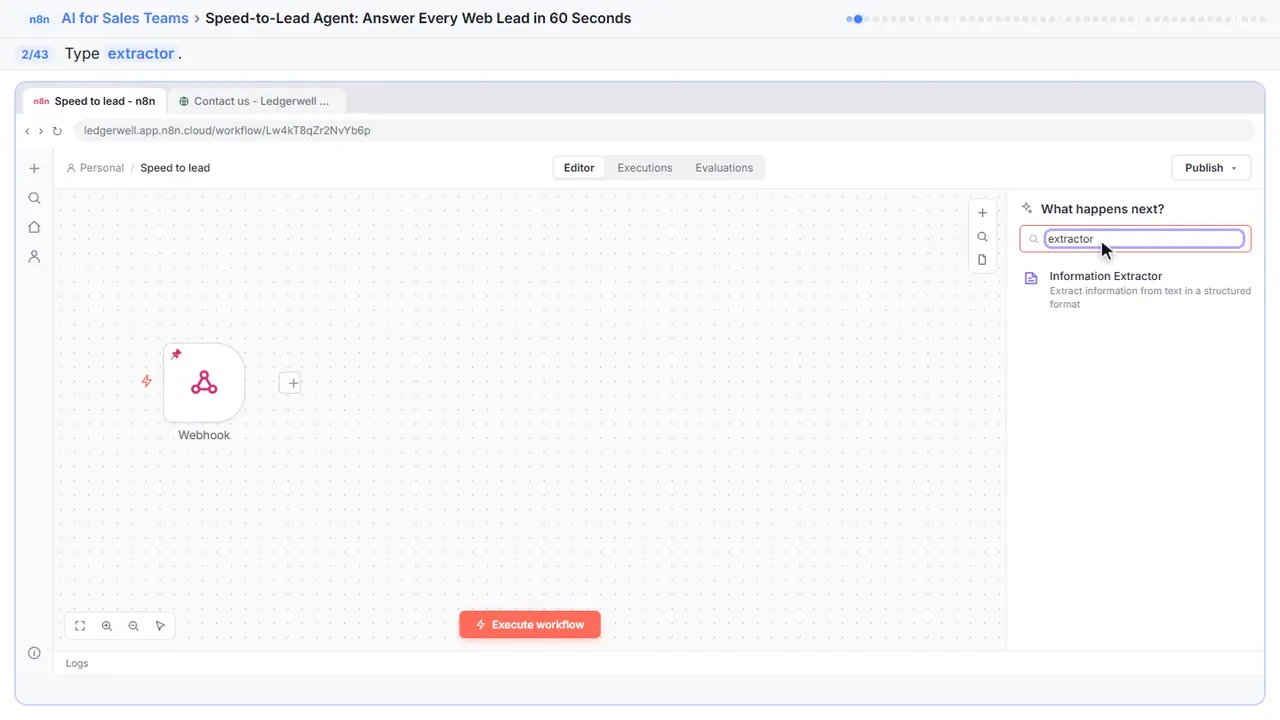This screenshot has width=1280, height=720.
Task: Open the Logs panel
Action: pos(77,663)
